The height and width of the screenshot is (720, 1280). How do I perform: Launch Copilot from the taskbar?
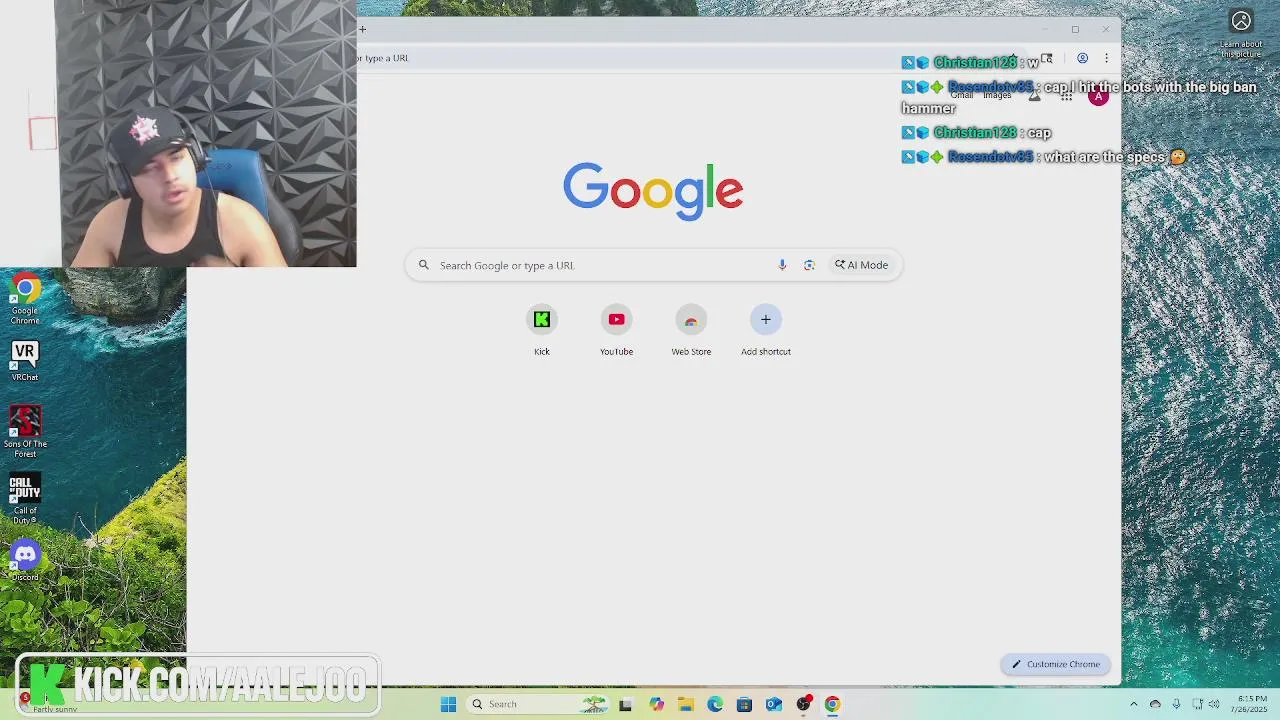point(656,704)
